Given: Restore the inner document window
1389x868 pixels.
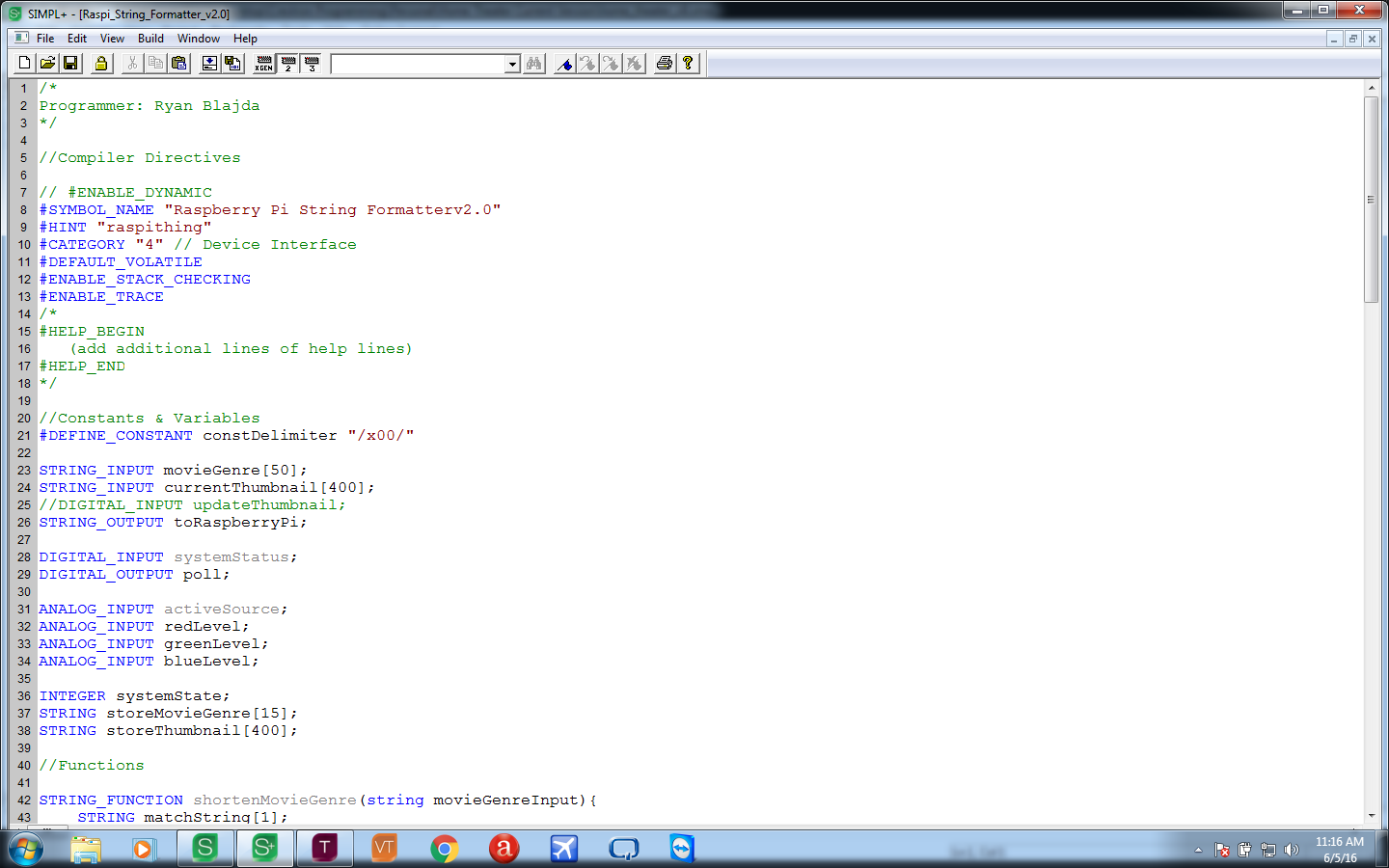Looking at the screenshot, I should (x=1352, y=39).
